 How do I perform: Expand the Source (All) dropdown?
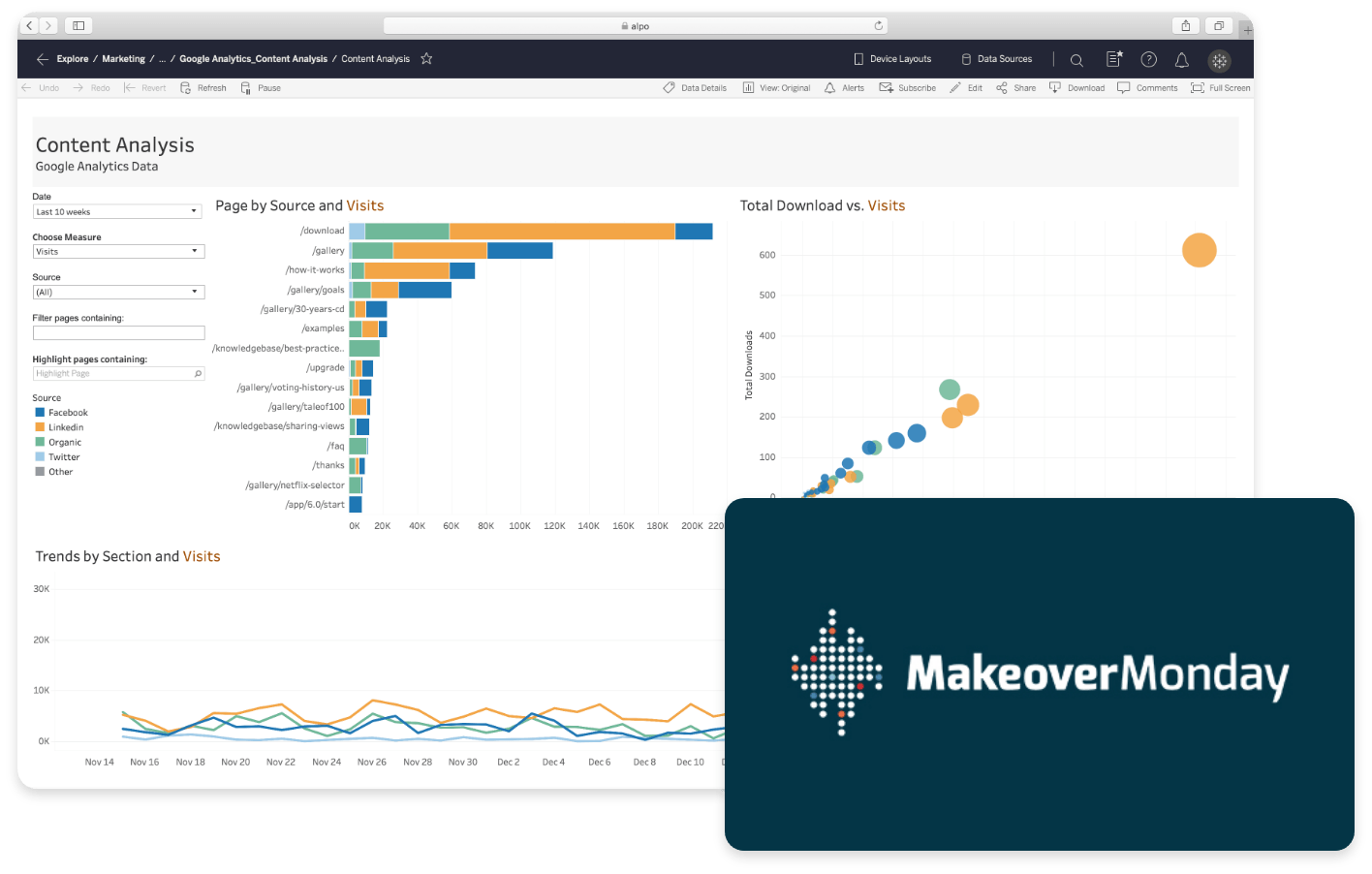117,292
